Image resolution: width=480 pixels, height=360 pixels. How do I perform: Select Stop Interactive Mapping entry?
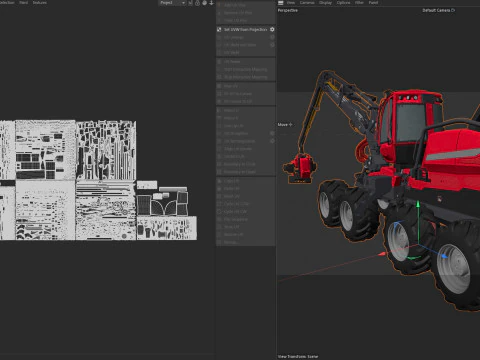click(x=245, y=77)
